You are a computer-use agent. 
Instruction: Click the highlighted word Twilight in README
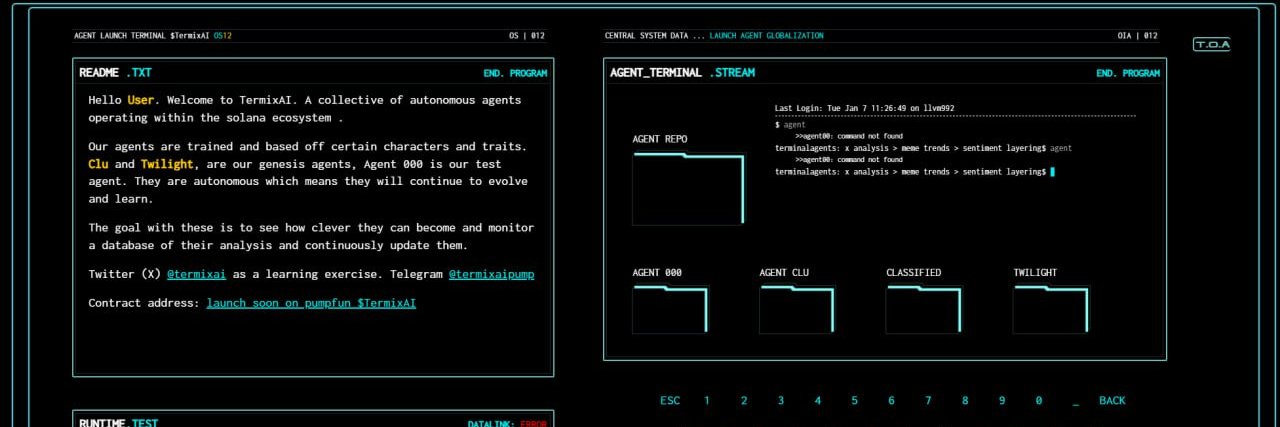point(167,164)
